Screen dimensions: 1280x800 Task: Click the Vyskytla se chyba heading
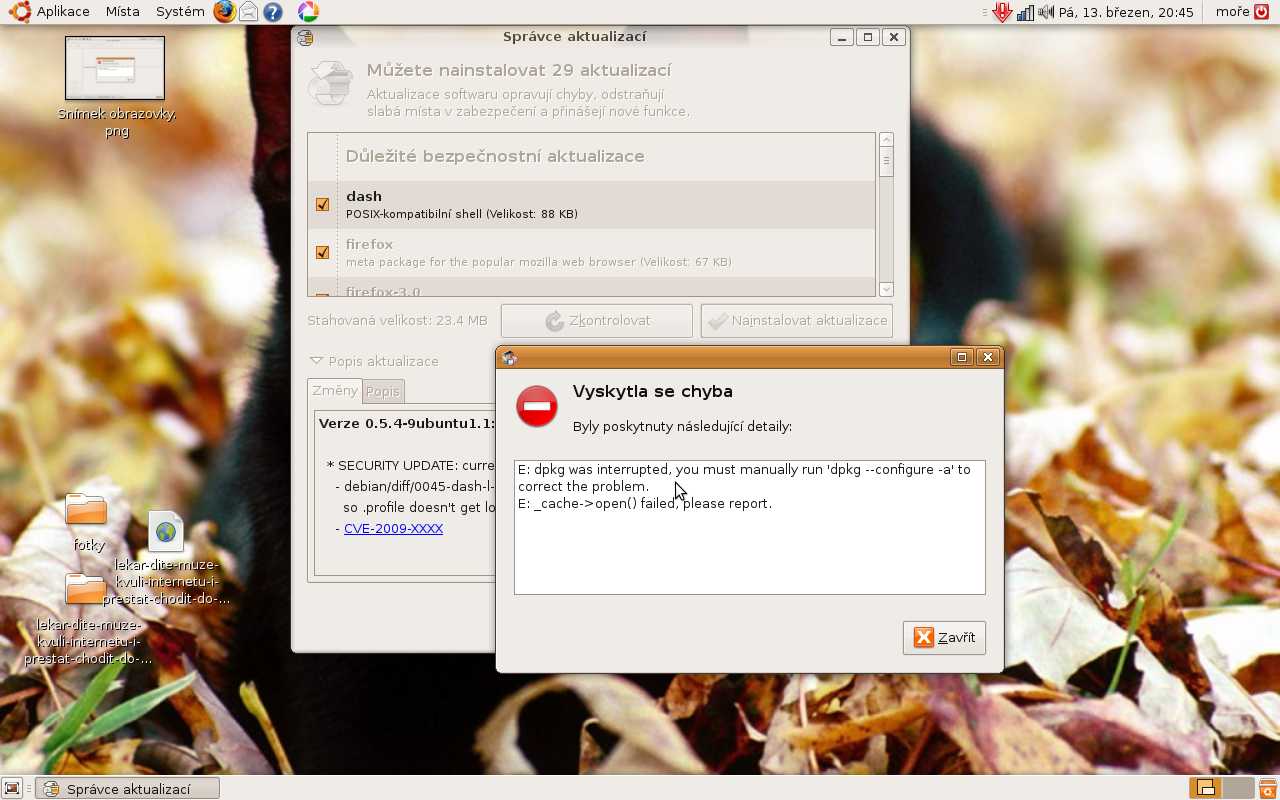(x=653, y=391)
